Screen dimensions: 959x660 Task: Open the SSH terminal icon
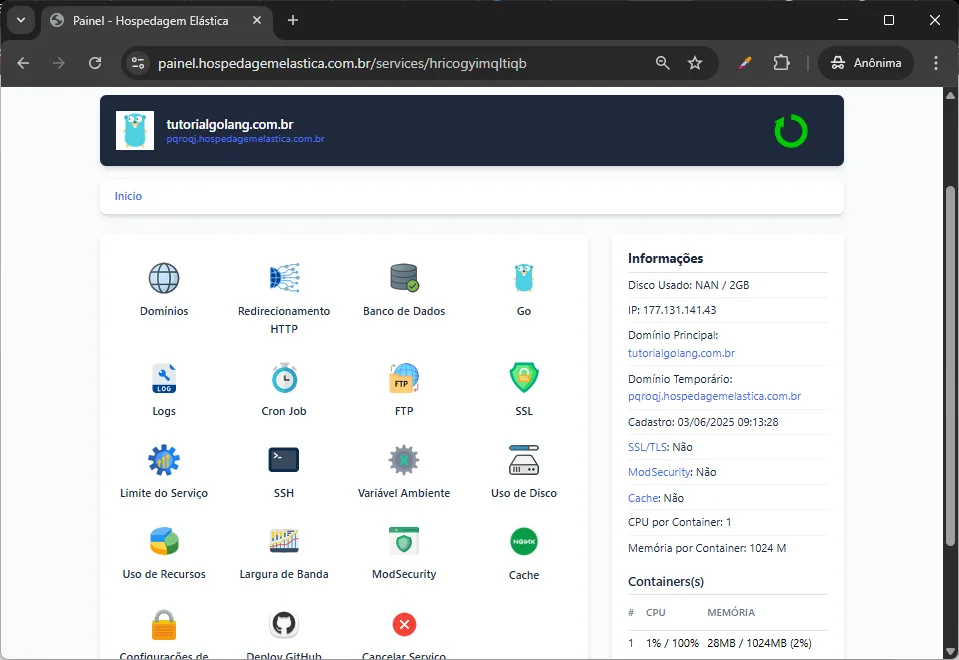point(284,460)
